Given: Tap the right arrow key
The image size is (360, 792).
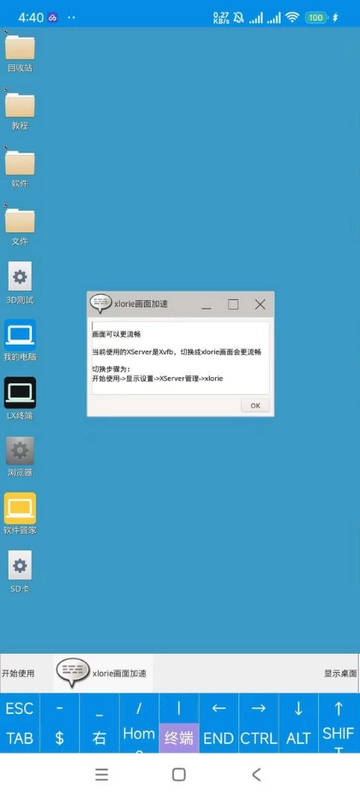Looking at the screenshot, I should (x=259, y=709).
